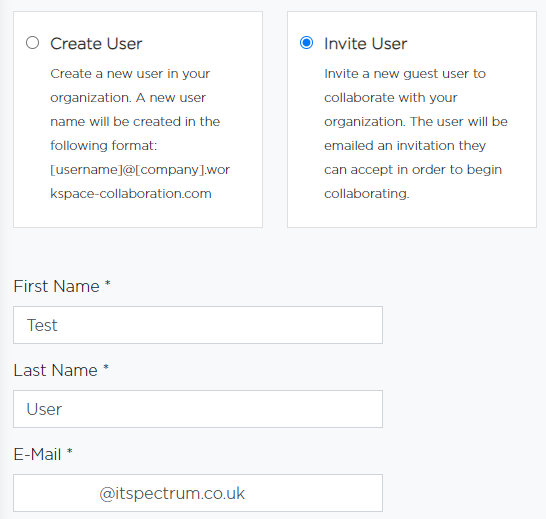Click the Create User description paragraph

[x=140, y=134]
